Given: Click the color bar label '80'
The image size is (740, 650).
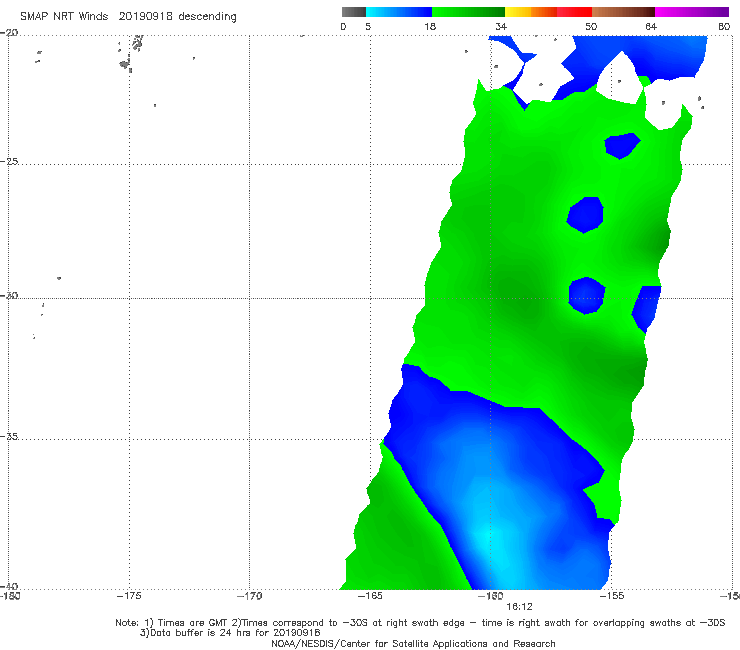Looking at the screenshot, I should [x=724, y=27].
